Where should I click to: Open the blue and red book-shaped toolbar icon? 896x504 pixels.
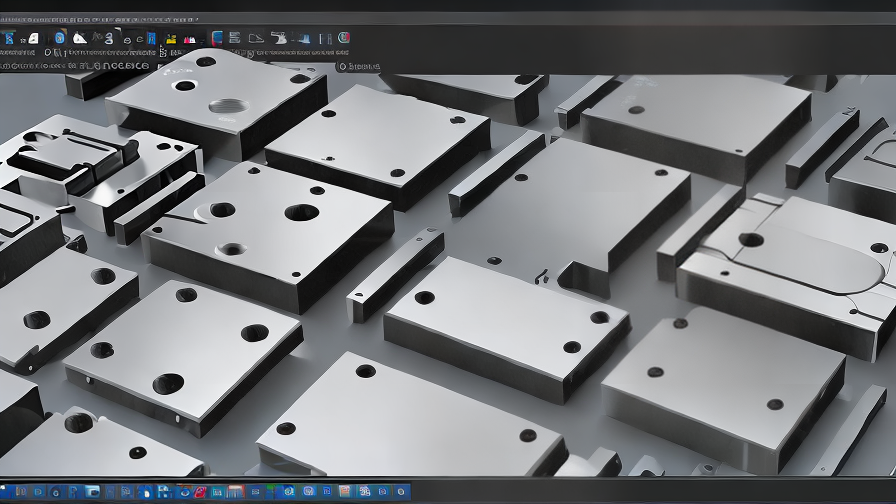[217, 38]
